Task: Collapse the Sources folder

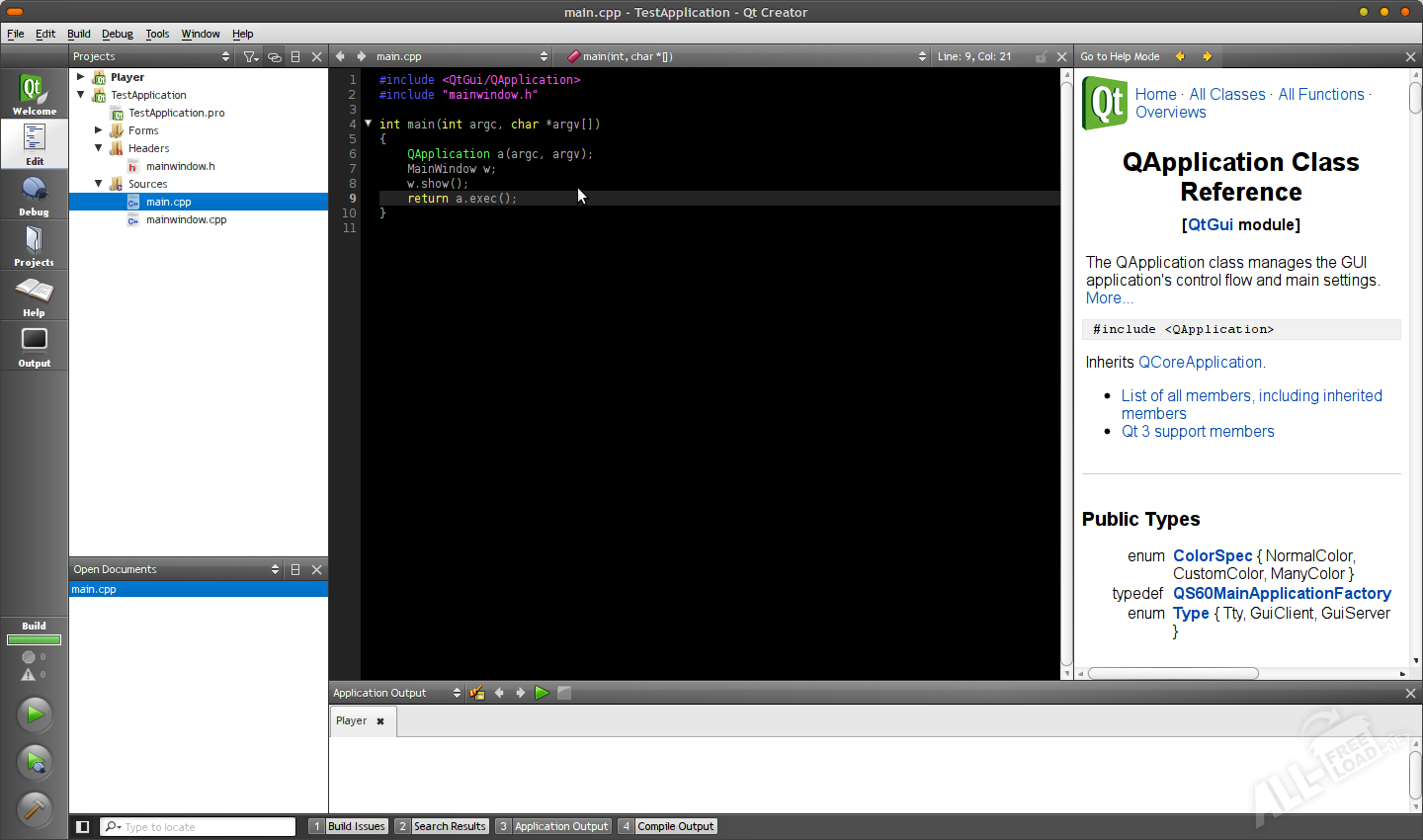Action: click(x=99, y=184)
